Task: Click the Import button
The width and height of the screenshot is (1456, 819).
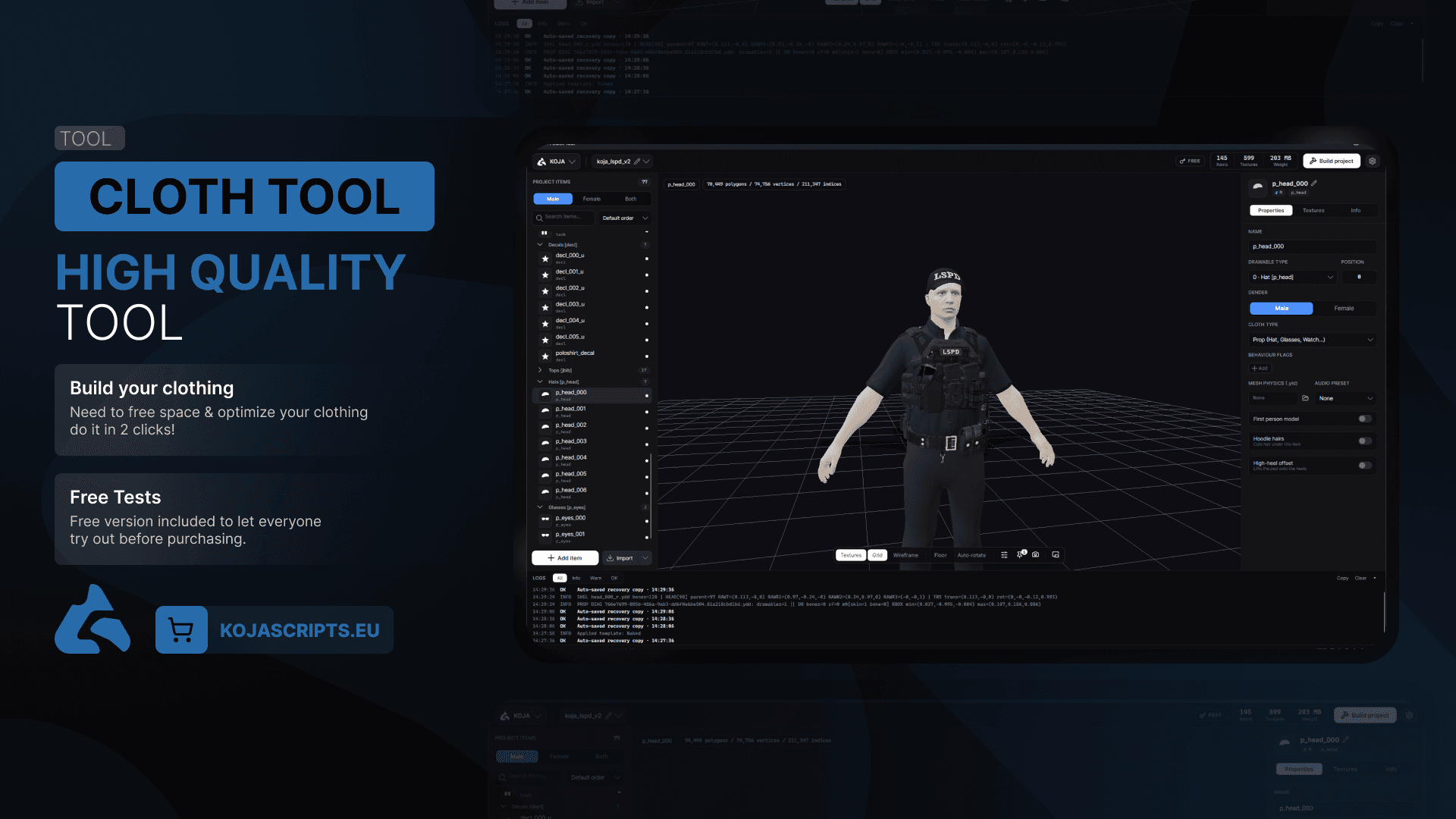Action: (x=620, y=558)
